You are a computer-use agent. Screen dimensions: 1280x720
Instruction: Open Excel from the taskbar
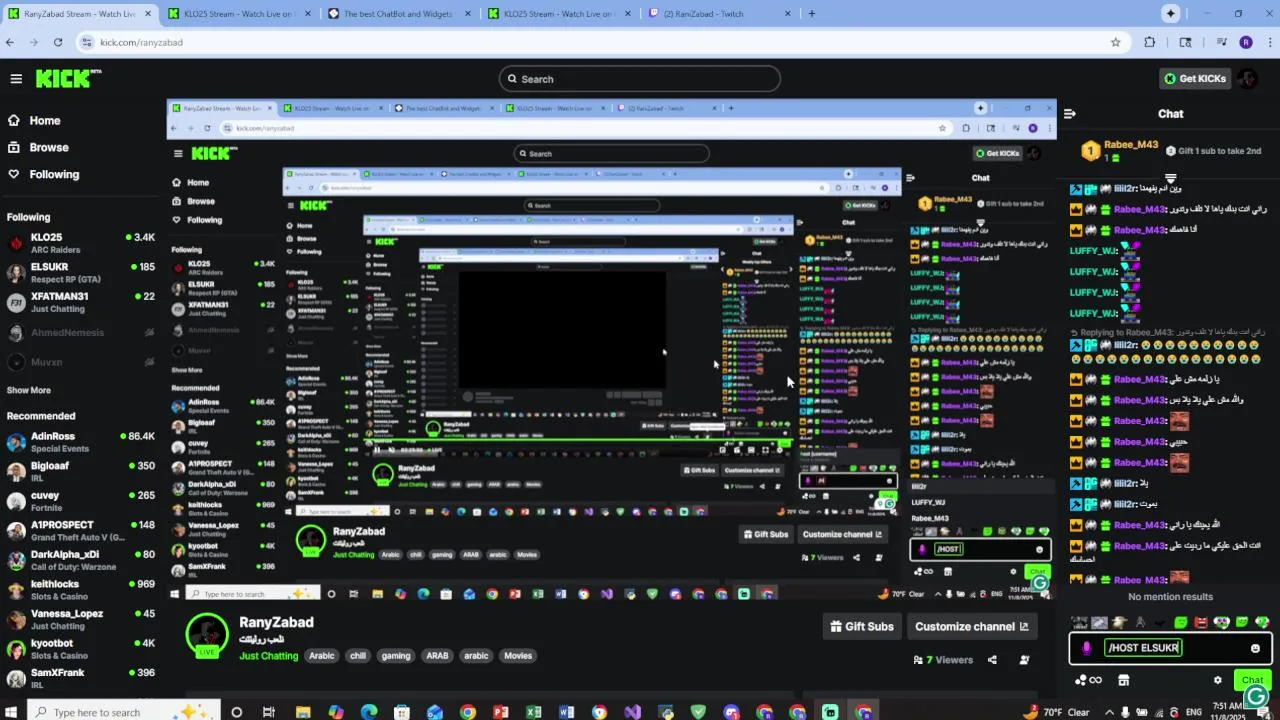(533, 712)
